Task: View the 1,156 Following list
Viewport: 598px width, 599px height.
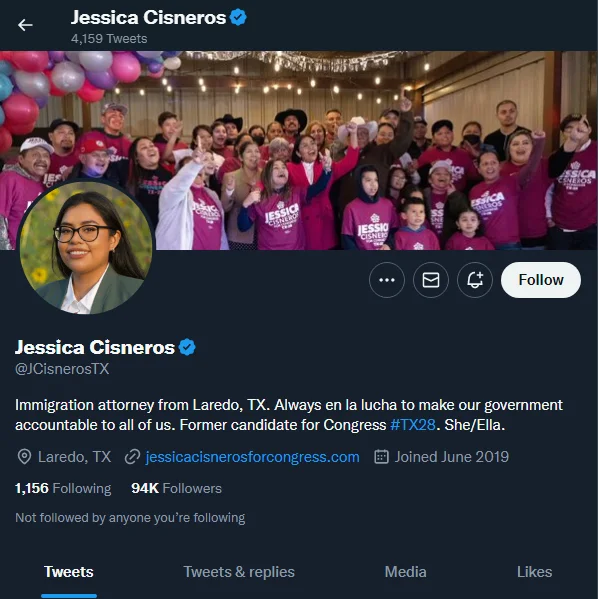Action: [63, 488]
